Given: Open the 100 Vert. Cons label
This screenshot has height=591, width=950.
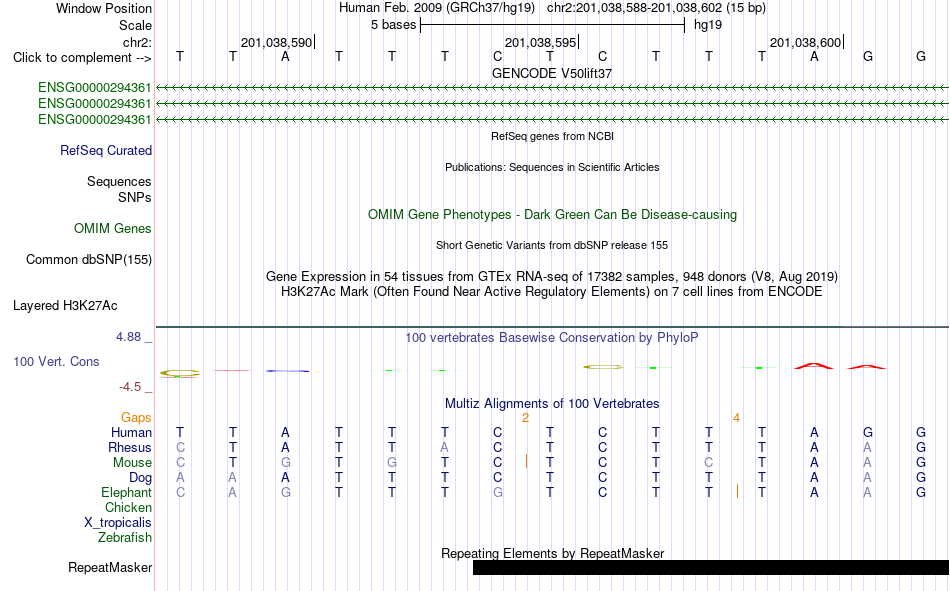Looking at the screenshot, I should [56, 361].
